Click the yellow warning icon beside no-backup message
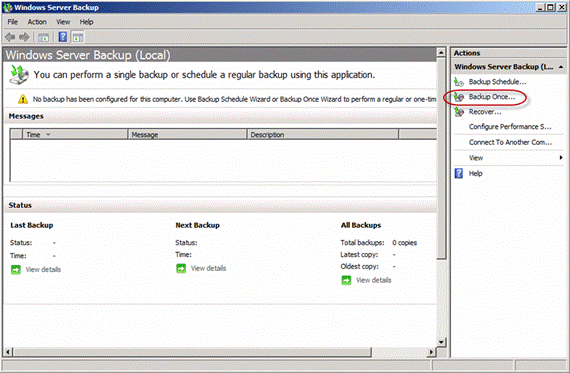 click(x=23, y=99)
